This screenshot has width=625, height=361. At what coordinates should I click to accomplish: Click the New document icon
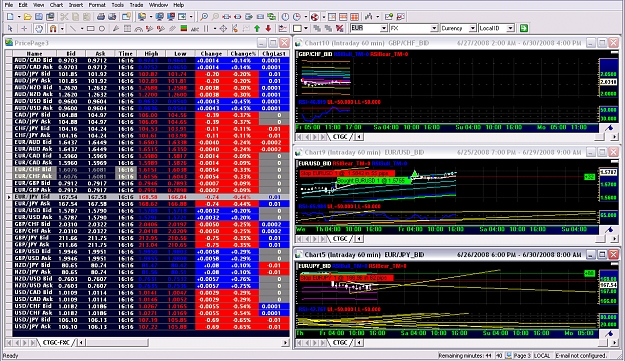(x=10, y=17)
